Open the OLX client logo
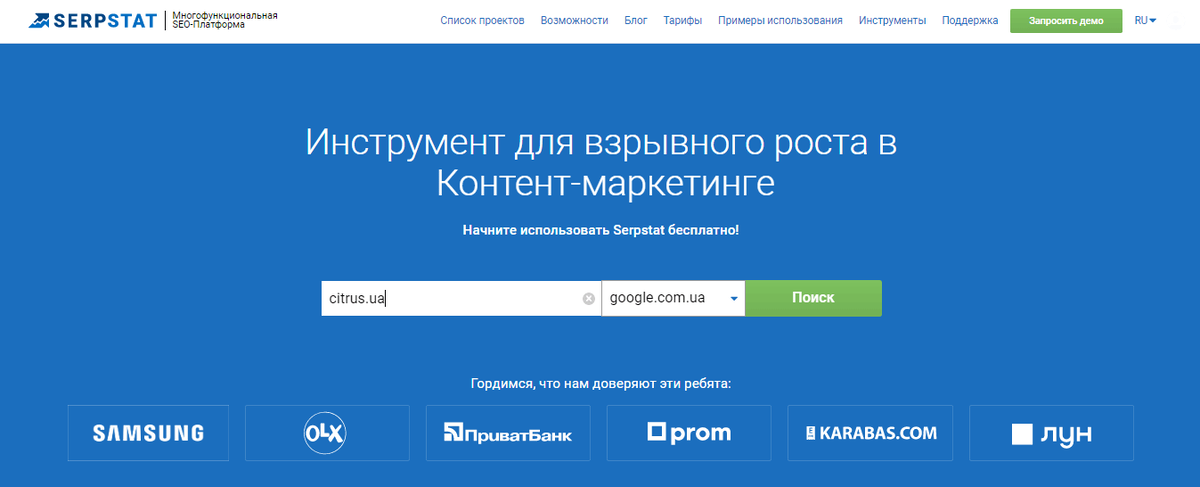Viewport: 1200px width, 487px height. [x=328, y=433]
